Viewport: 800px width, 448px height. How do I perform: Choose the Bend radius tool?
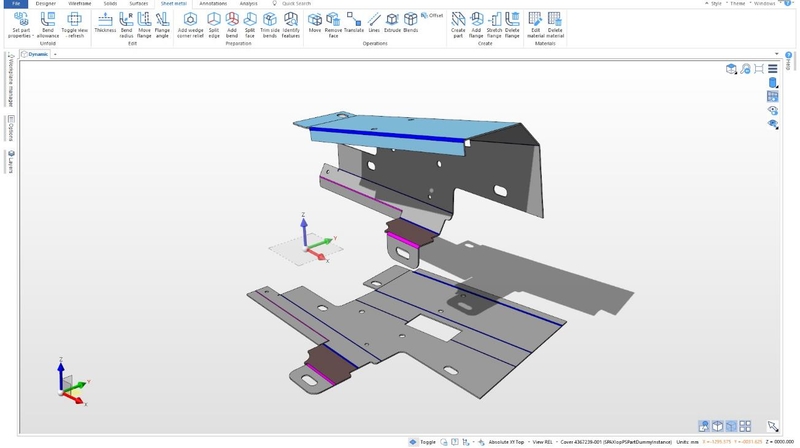126,25
